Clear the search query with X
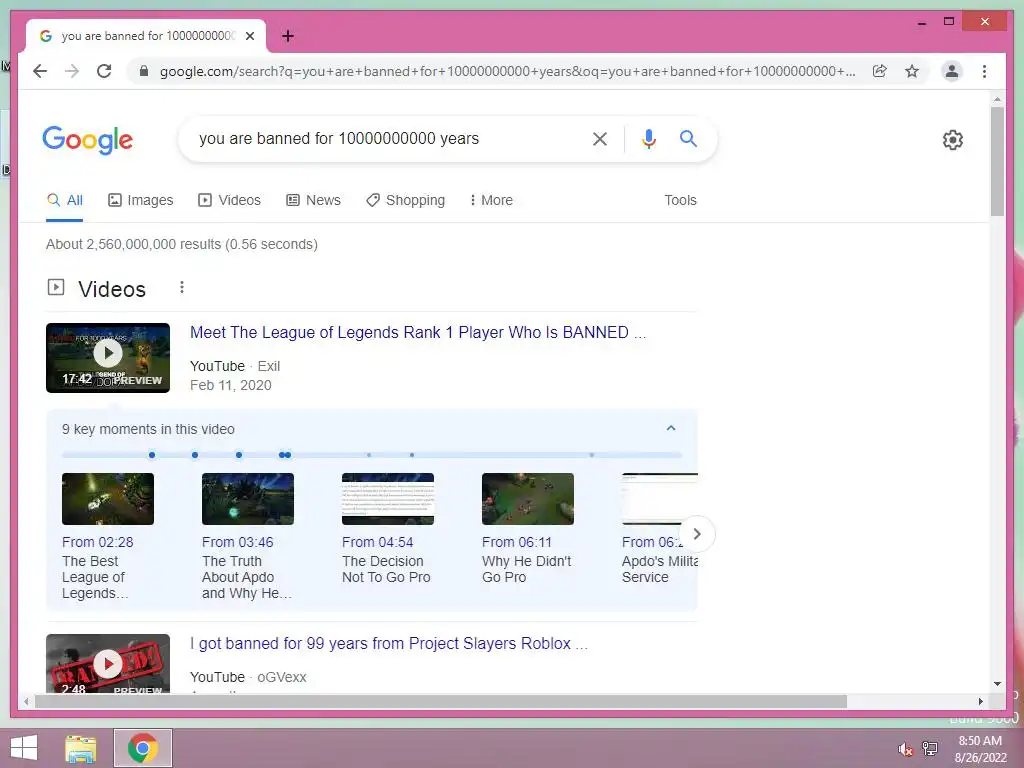The height and width of the screenshot is (768, 1024). click(x=600, y=138)
